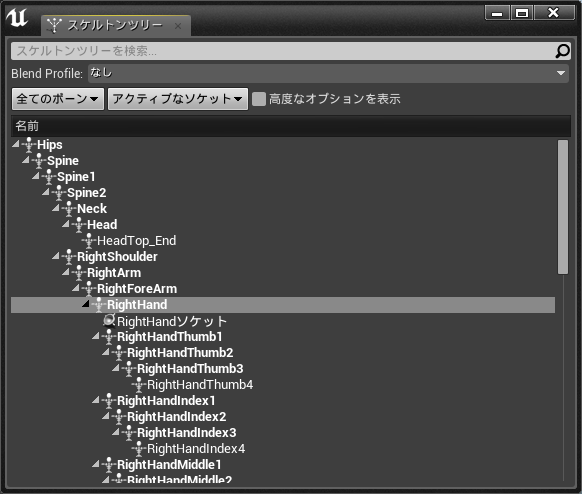Click the search magnifier icon
582x494 pixels.
[562, 51]
